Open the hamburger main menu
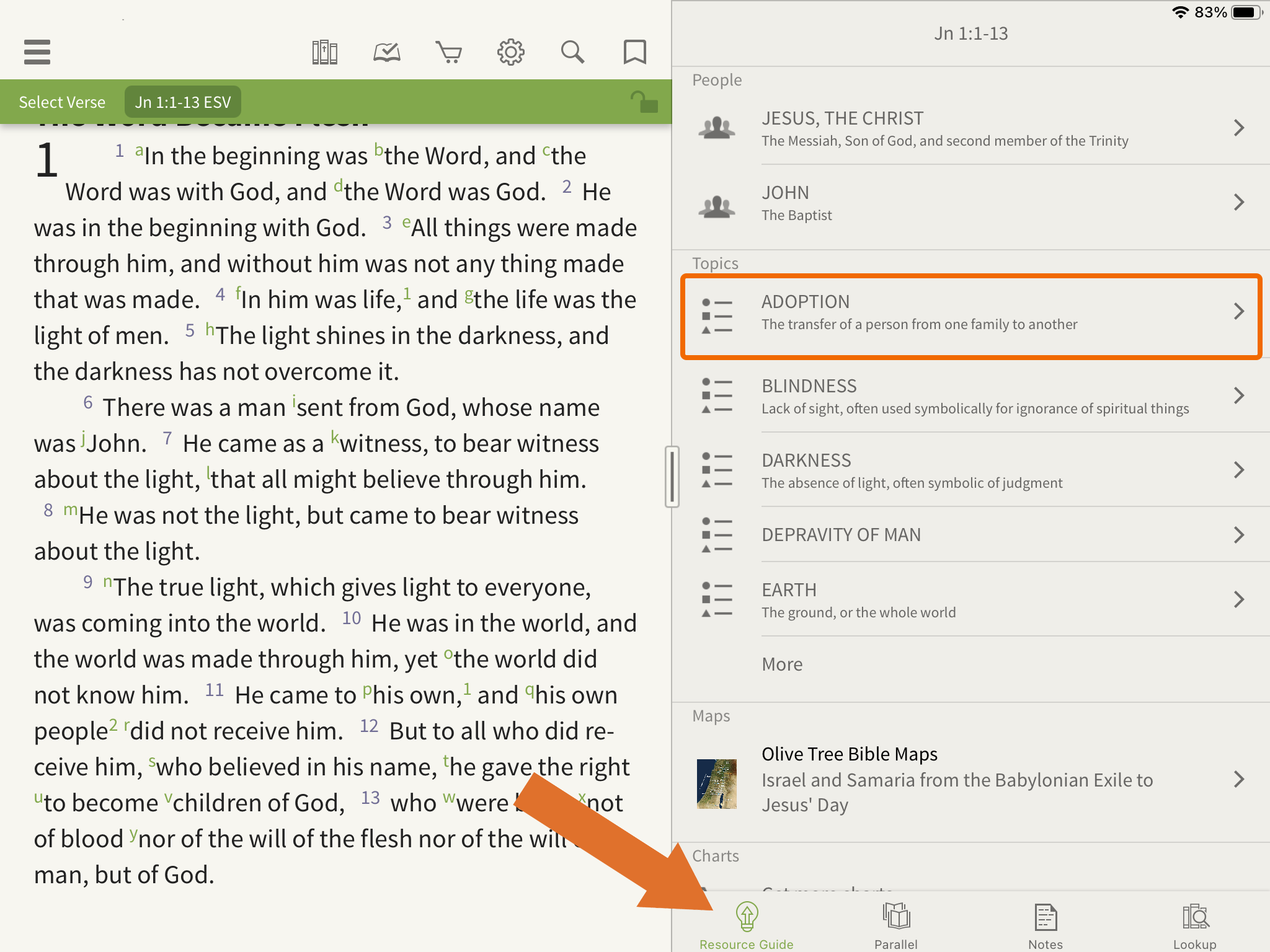This screenshot has height=952, width=1270. coord(37,52)
